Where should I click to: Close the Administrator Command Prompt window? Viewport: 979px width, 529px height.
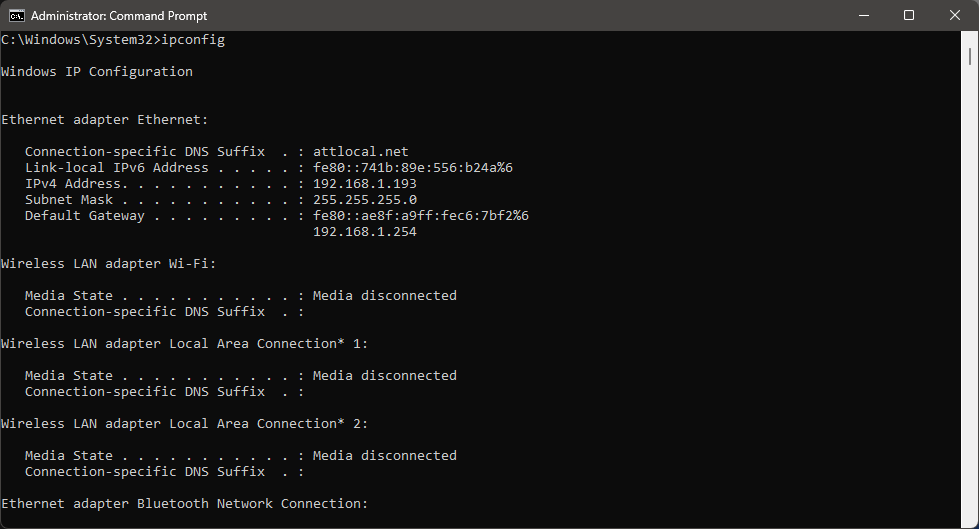coord(955,15)
